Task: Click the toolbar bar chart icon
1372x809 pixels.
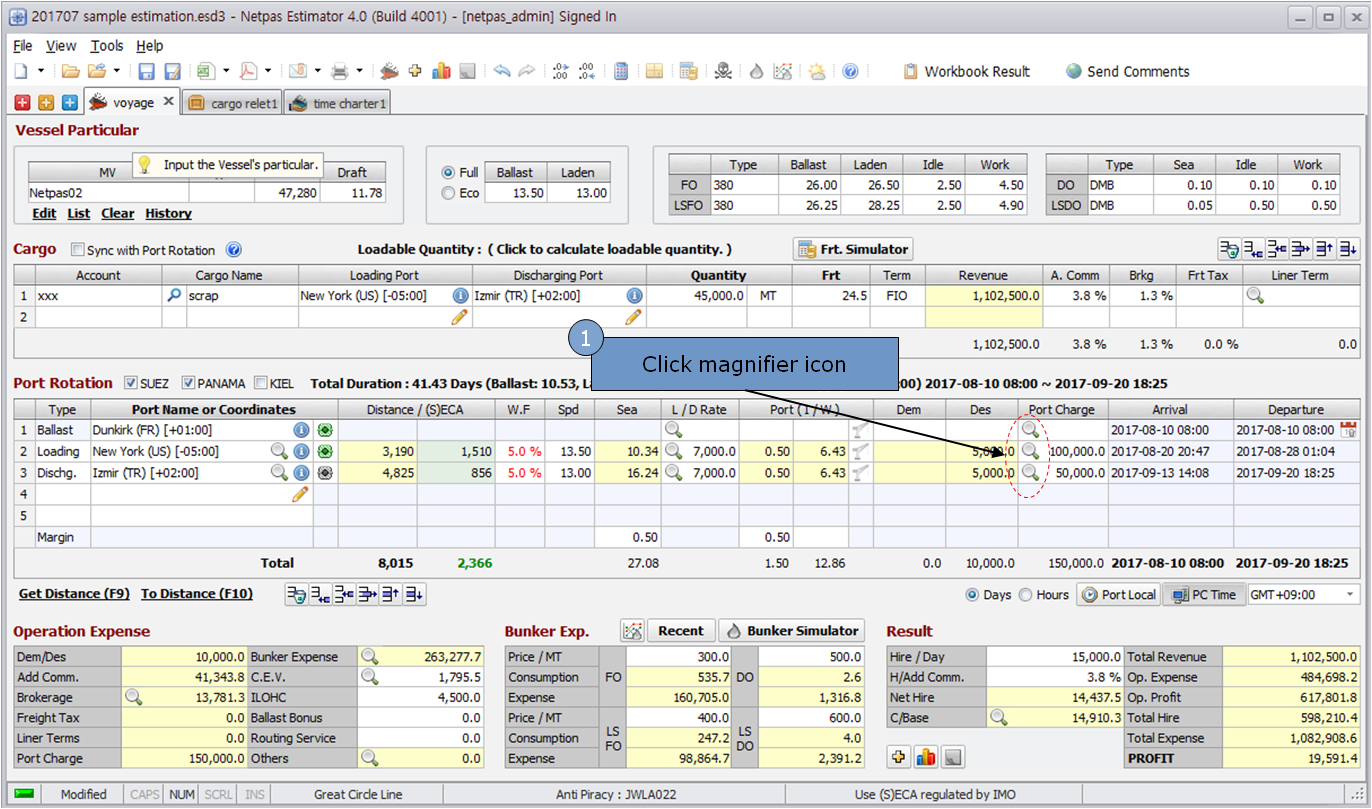Action: [x=441, y=71]
